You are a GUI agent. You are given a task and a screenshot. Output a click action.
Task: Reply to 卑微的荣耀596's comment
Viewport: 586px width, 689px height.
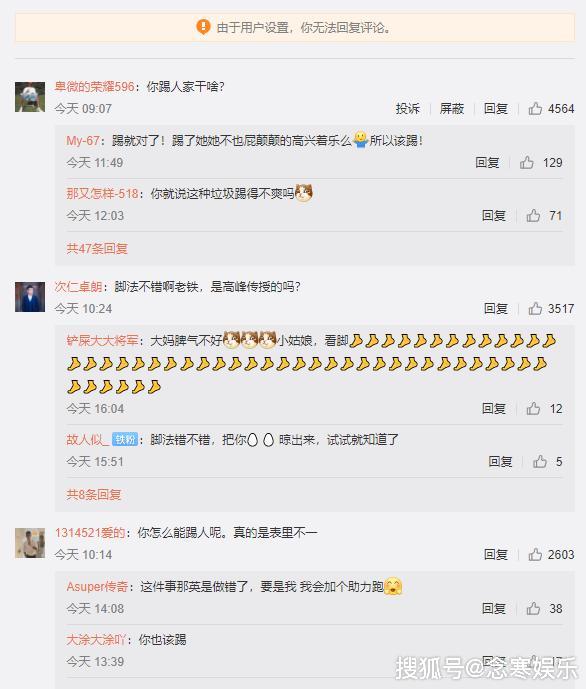pyautogui.click(x=496, y=109)
